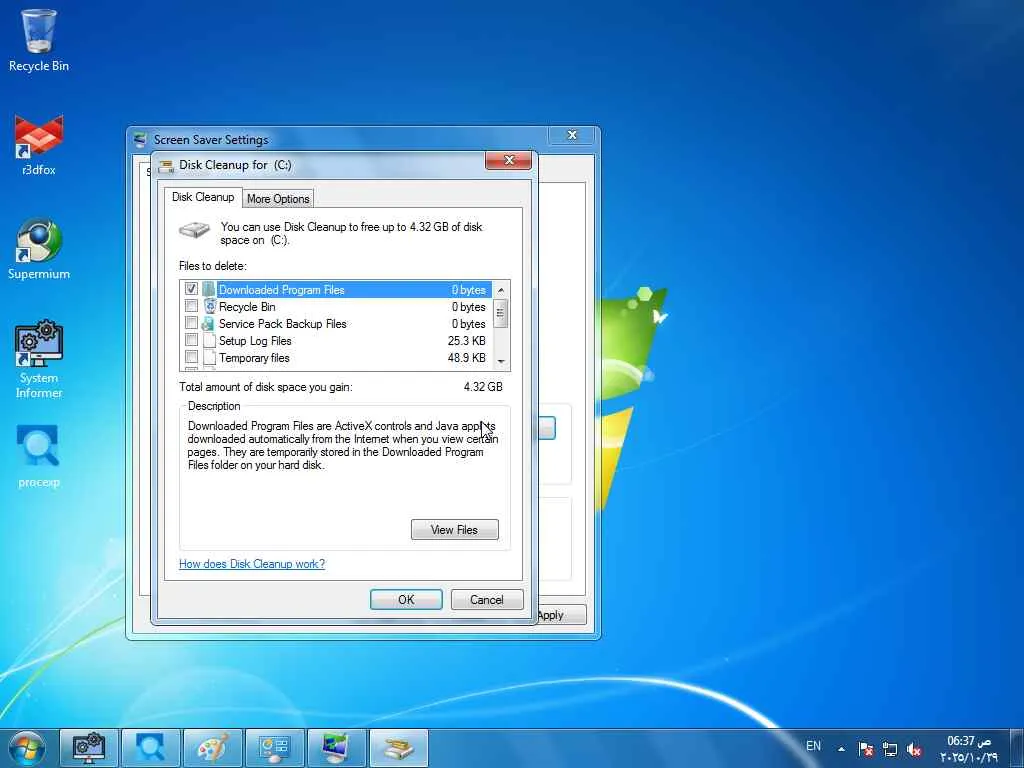The width and height of the screenshot is (1024, 768).
Task: Check Service Pack Backup Files checkbox
Action: 191,323
